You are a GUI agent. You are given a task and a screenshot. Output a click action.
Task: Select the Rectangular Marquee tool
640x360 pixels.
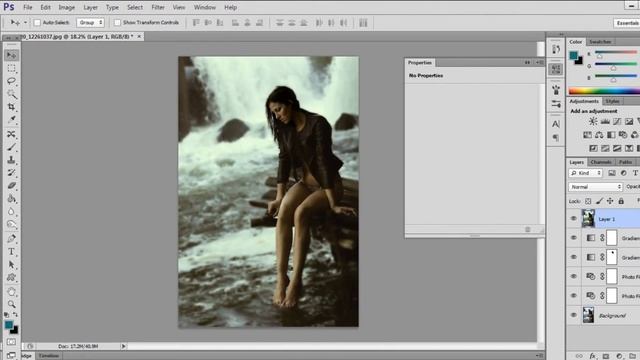tap(11, 68)
